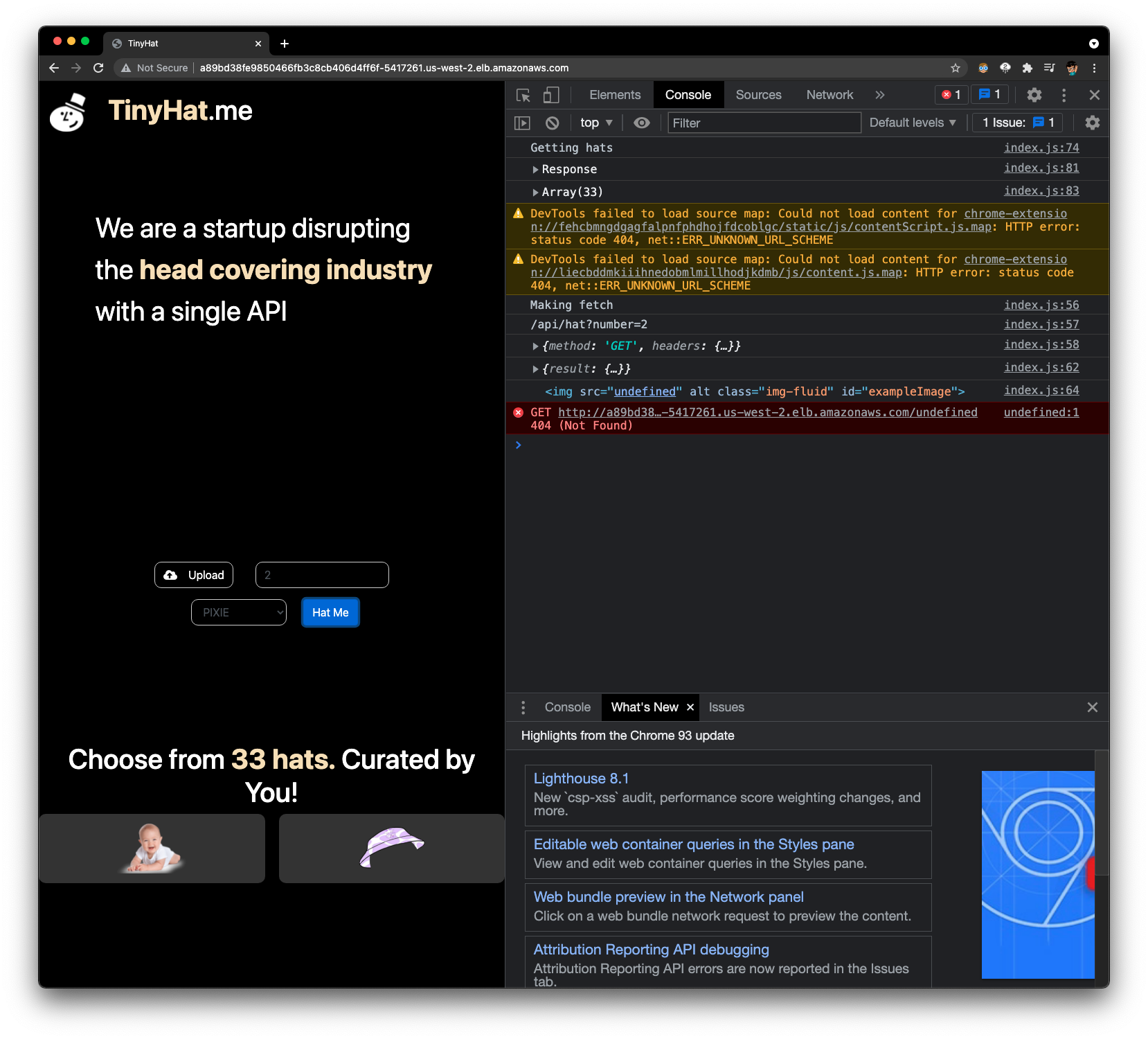Click the Upload button
This screenshot has width=1148, height=1039.
point(194,575)
